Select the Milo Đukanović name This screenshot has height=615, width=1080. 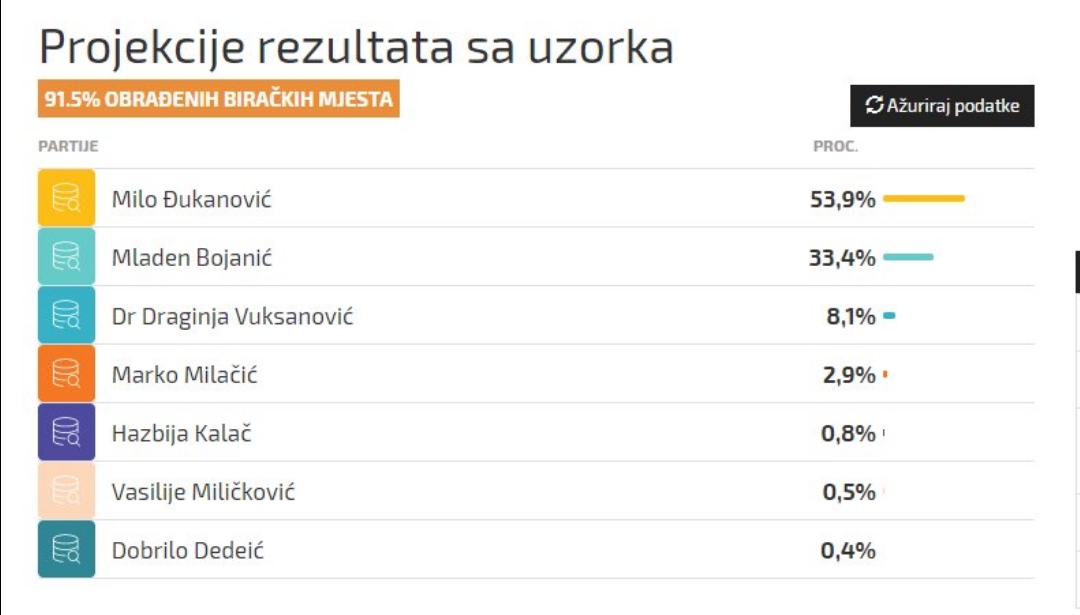pyautogui.click(x=191, y=199)
